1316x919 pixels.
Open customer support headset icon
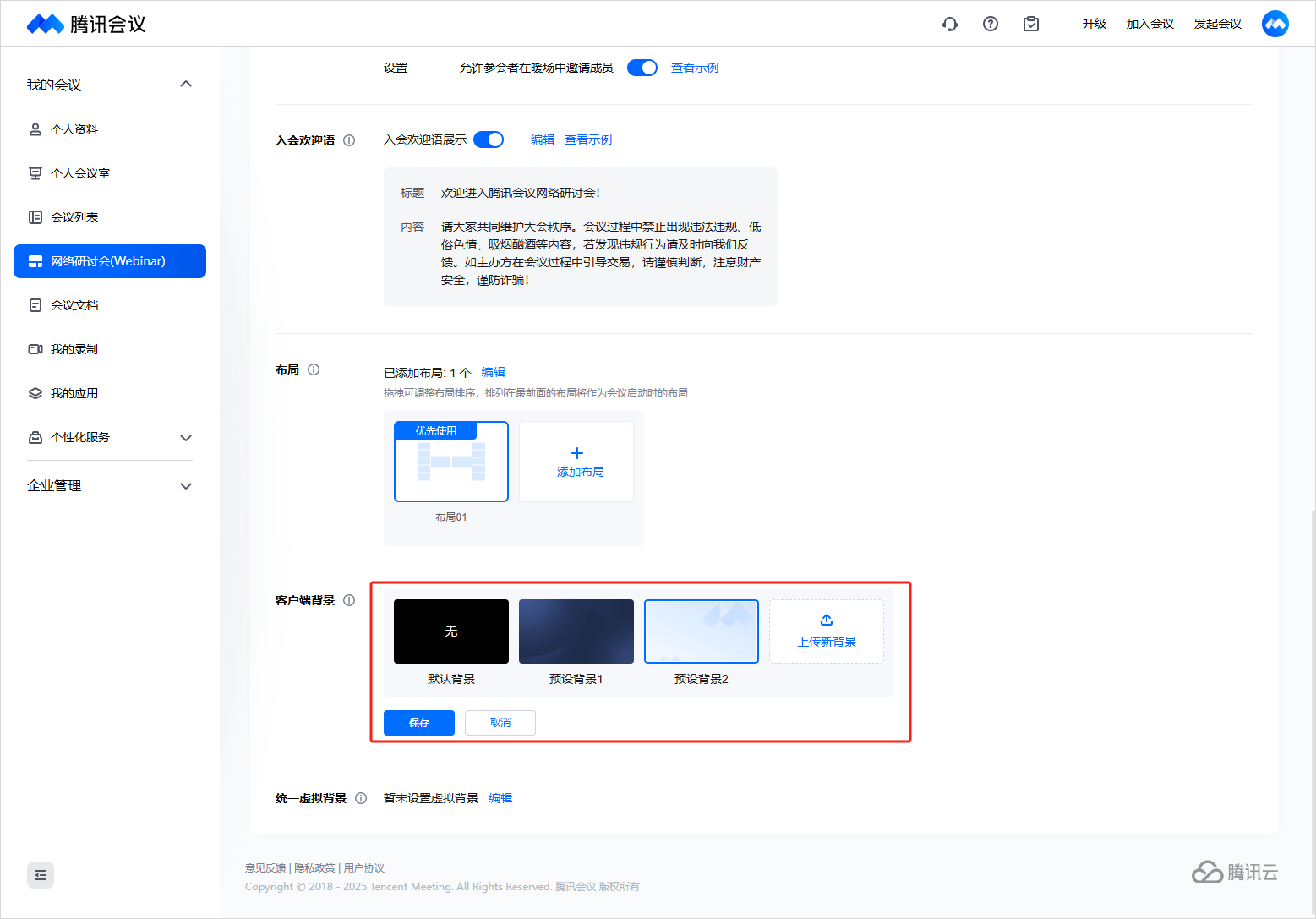click(x=950, y=24)
